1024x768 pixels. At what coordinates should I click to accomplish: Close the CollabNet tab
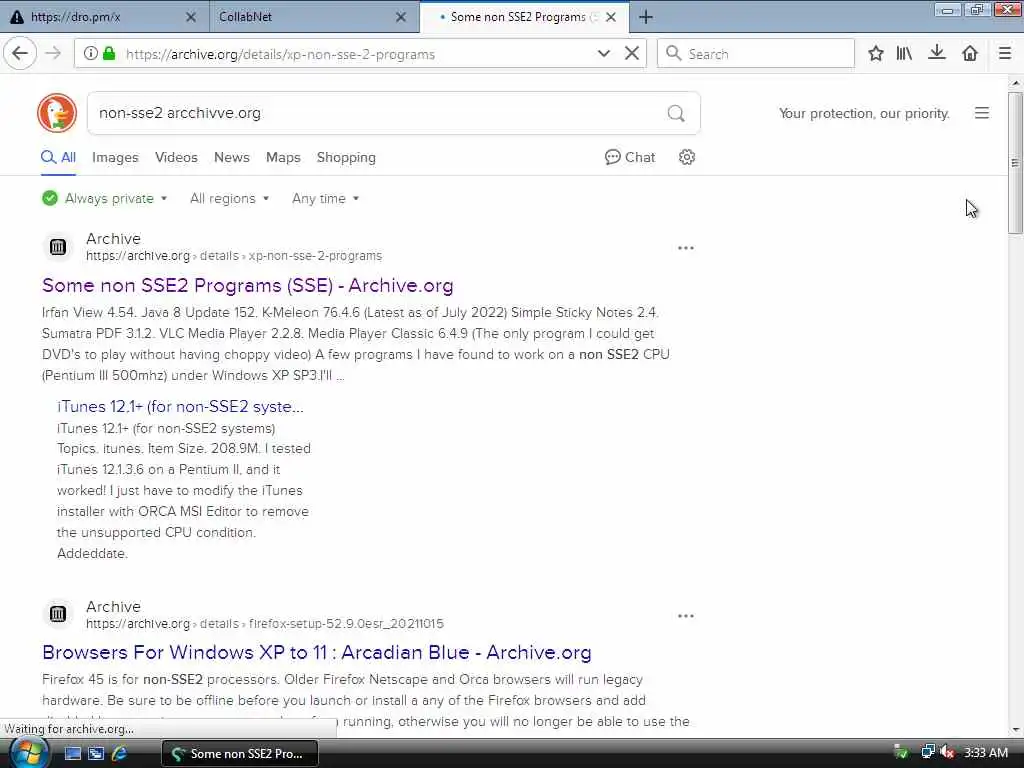click(401, 17)
